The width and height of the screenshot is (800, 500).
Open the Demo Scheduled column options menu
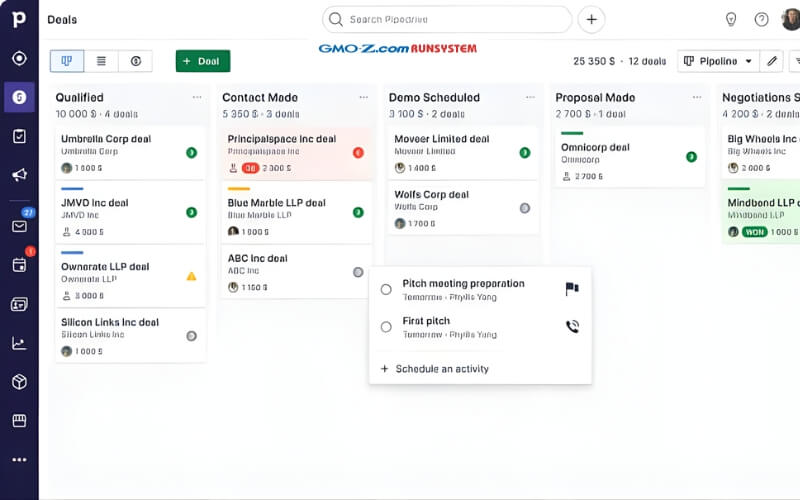coord(530,97)
